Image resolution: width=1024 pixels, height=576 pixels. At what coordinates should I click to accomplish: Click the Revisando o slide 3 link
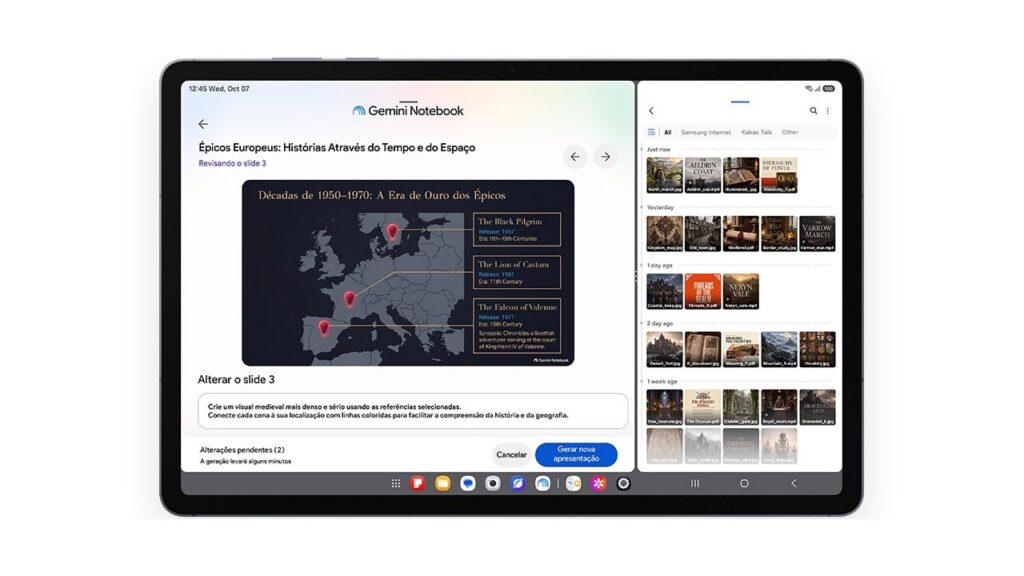(232, 163)
